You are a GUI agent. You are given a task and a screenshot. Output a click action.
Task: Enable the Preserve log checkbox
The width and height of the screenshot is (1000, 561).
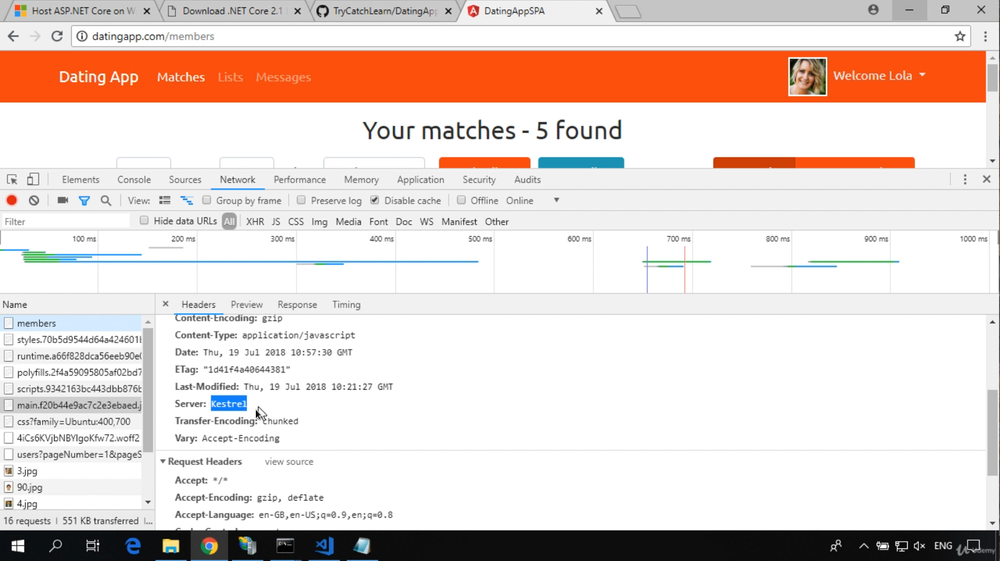coord(301,200)
